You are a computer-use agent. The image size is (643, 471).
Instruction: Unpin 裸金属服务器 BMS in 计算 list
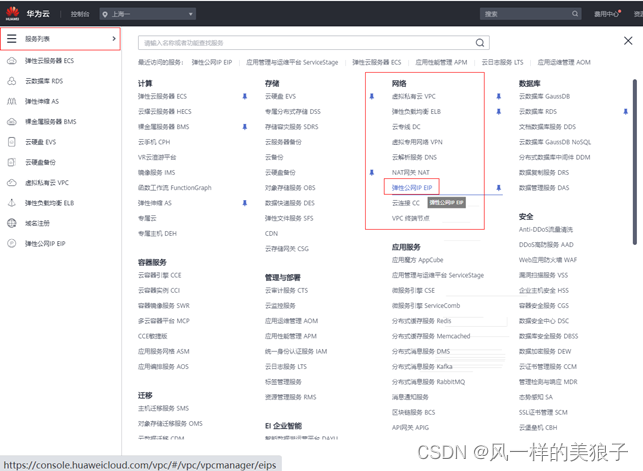point(245,127)
